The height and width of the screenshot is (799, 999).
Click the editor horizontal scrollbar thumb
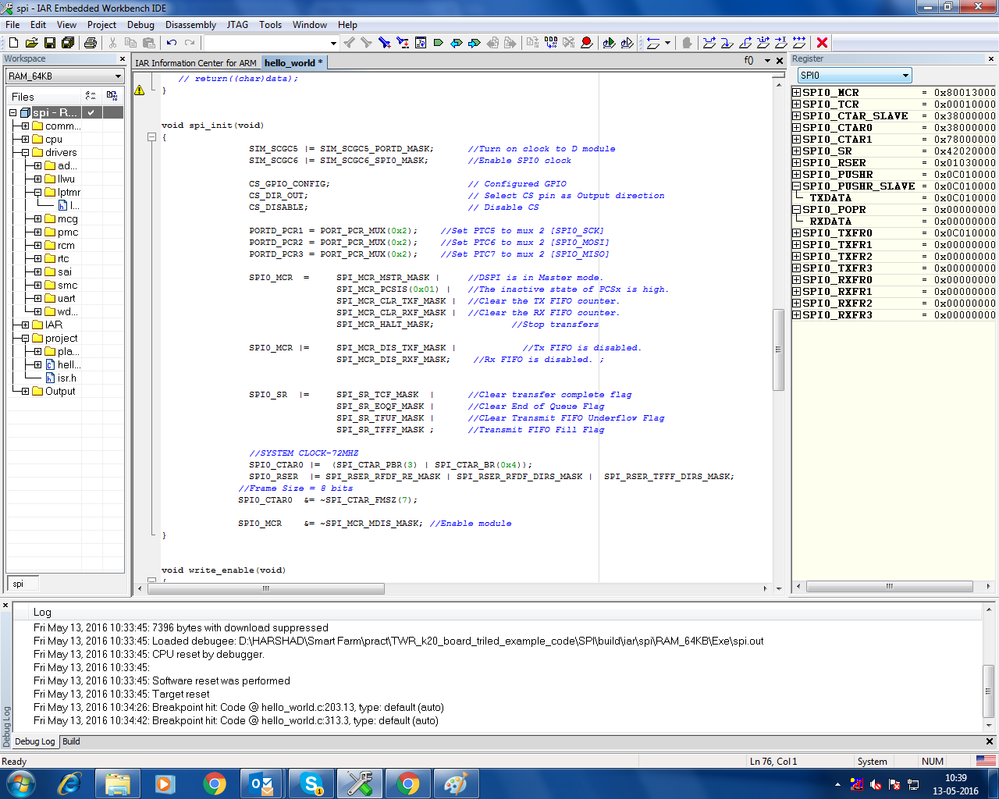point(266,589)
